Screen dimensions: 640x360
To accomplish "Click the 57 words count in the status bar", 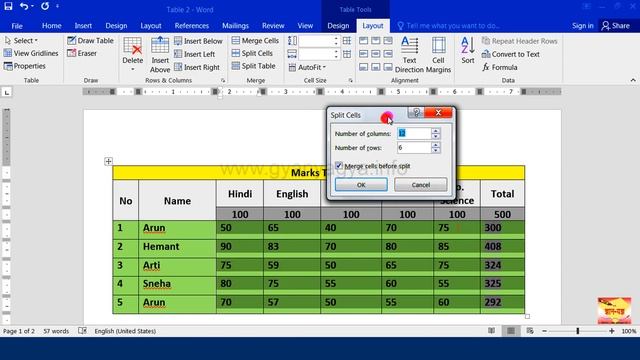I will [x=56, y=331].
